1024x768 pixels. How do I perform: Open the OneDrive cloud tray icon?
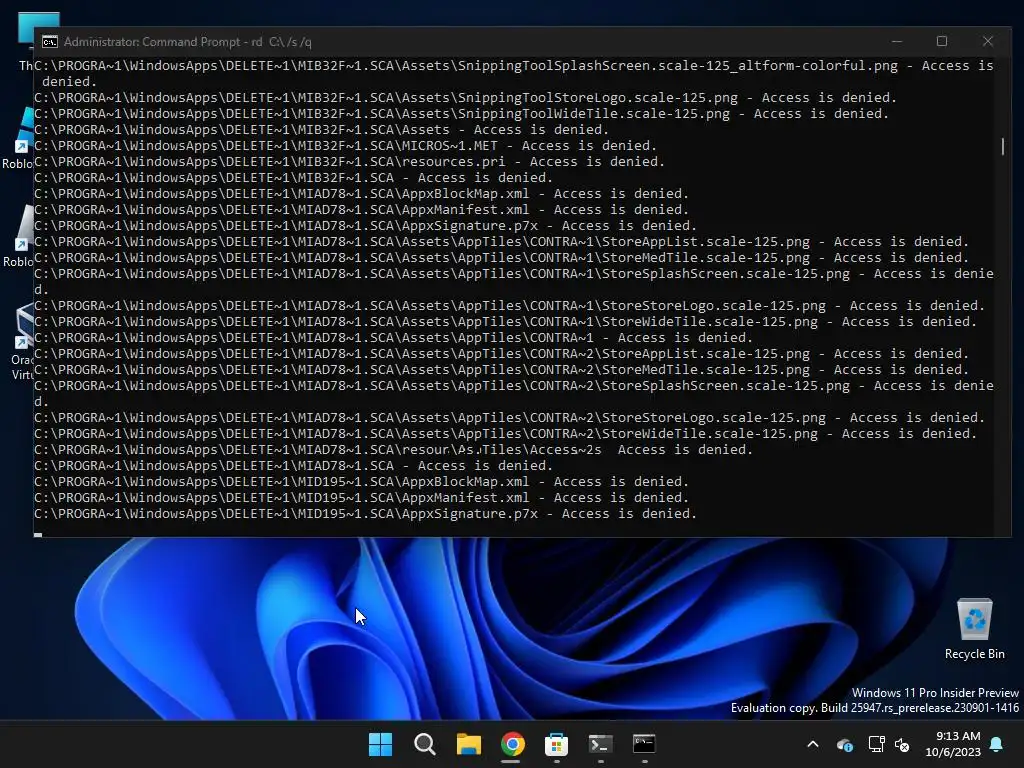[x=844, y=744]
